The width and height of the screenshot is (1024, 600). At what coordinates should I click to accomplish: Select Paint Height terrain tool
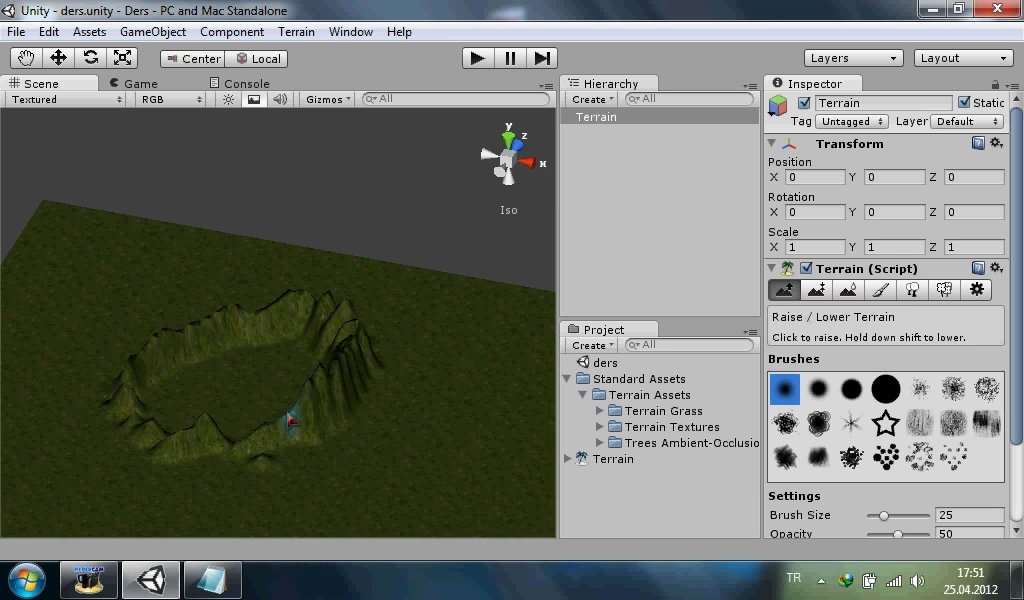click(816, 290)
